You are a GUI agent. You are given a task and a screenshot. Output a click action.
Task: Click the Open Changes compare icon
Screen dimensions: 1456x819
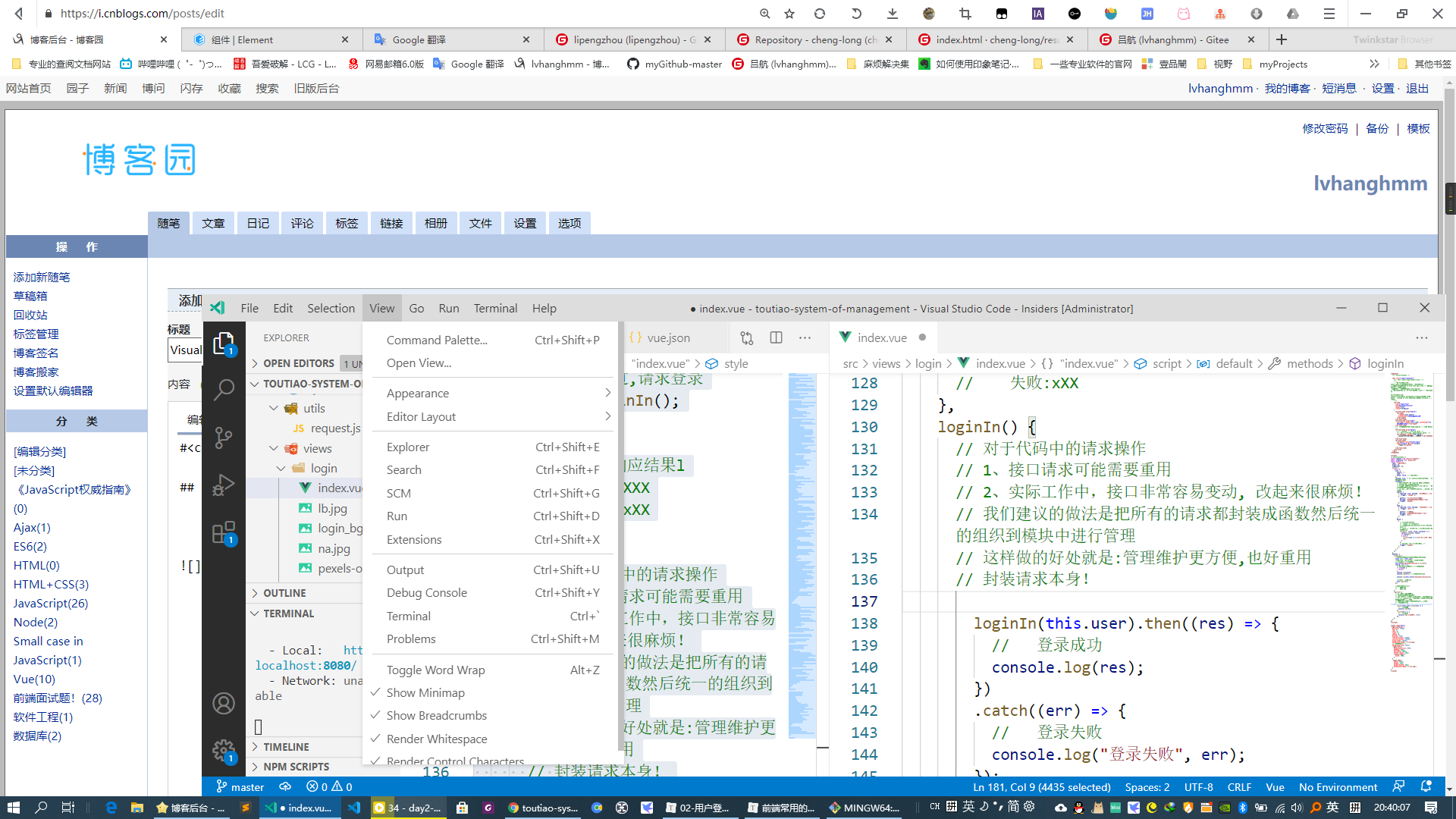pos(747,337)
